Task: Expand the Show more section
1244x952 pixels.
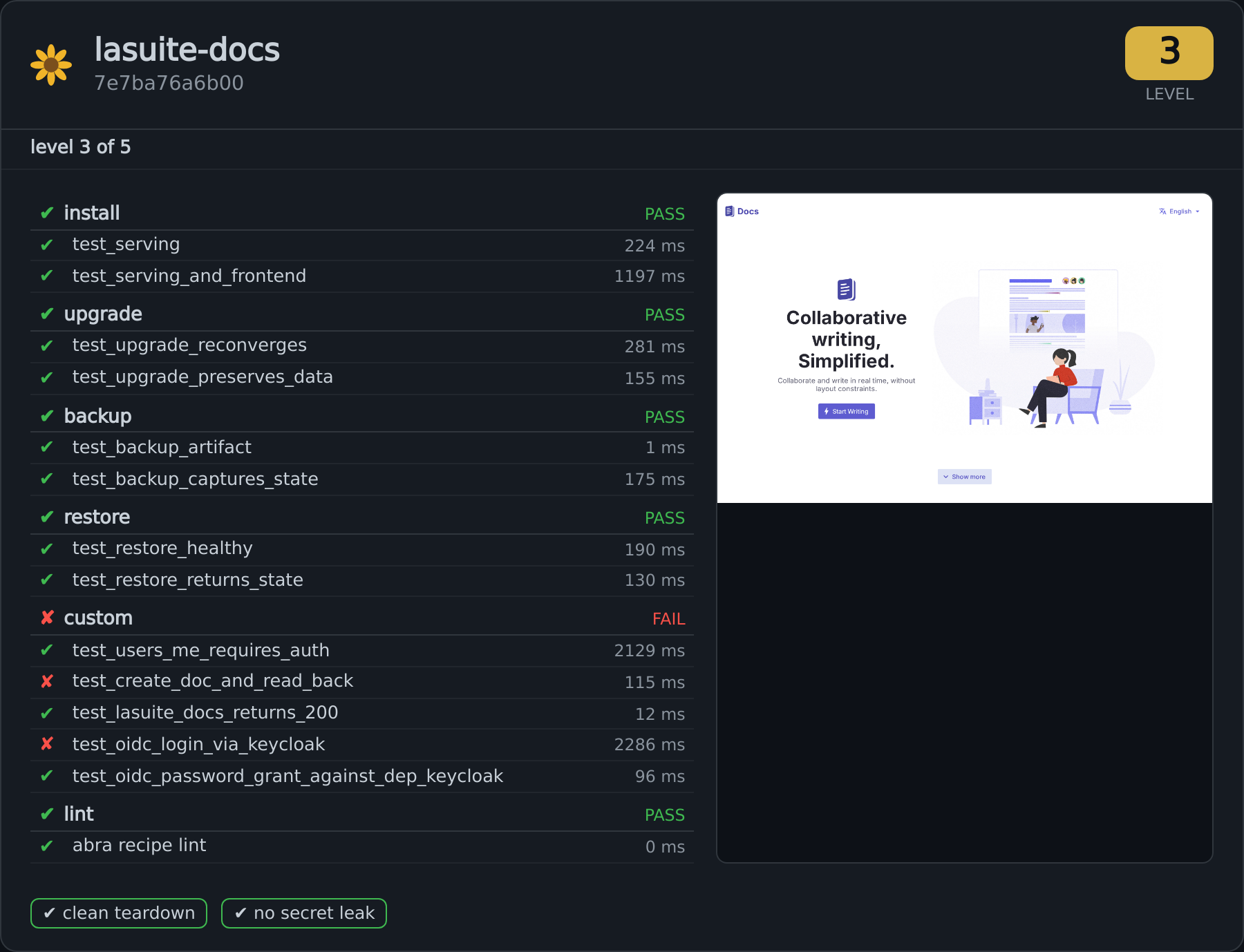Action: coord(965,477)
